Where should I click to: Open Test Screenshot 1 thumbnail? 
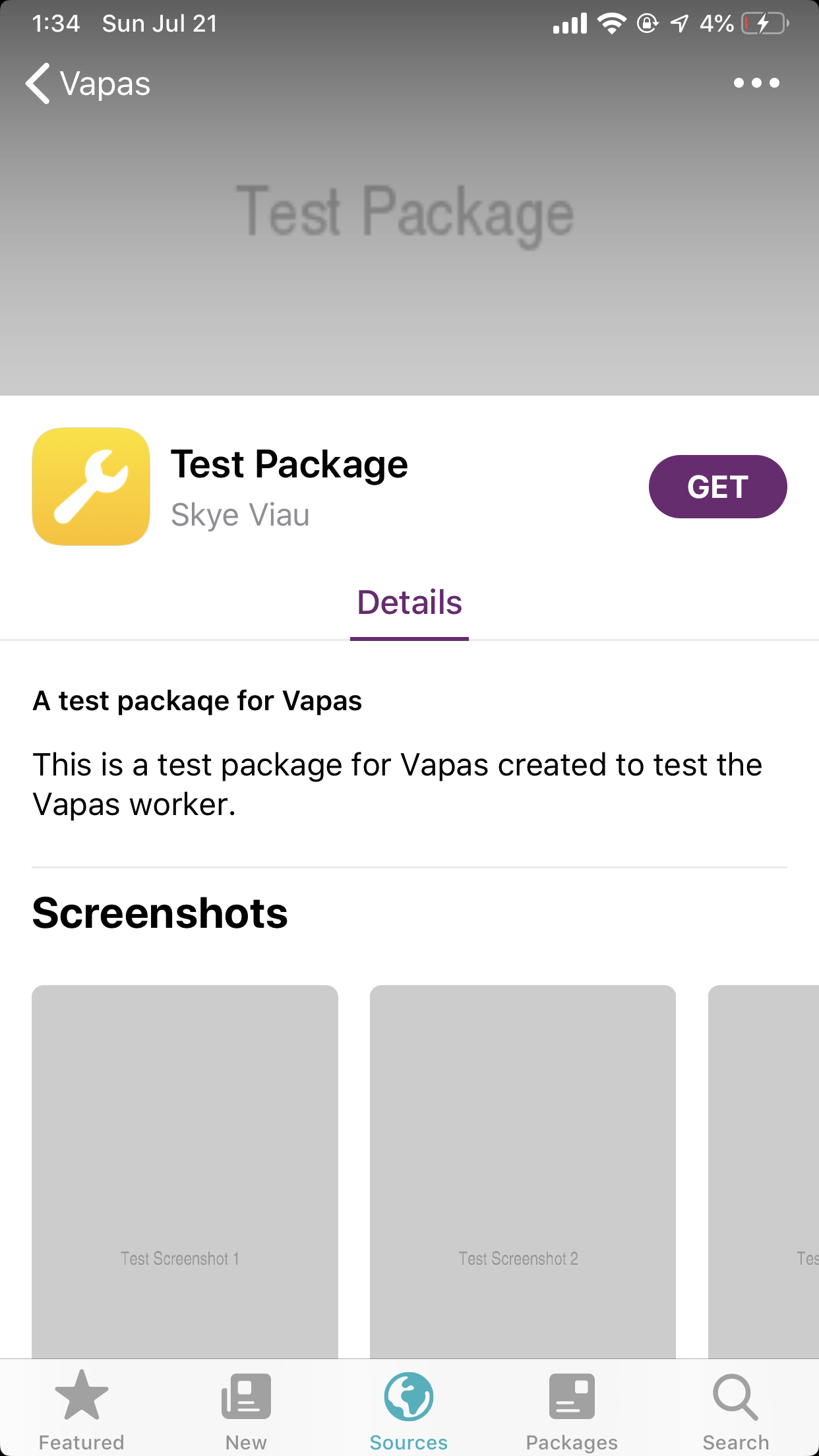185,1171
